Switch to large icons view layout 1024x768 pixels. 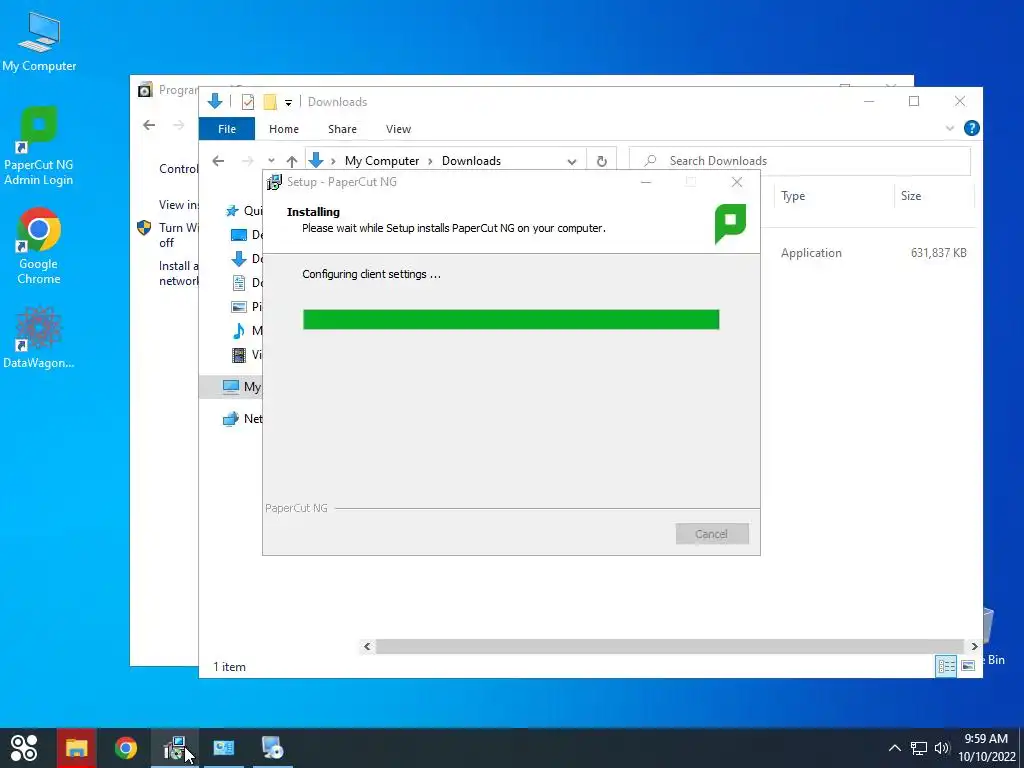(x=968, y=665)
